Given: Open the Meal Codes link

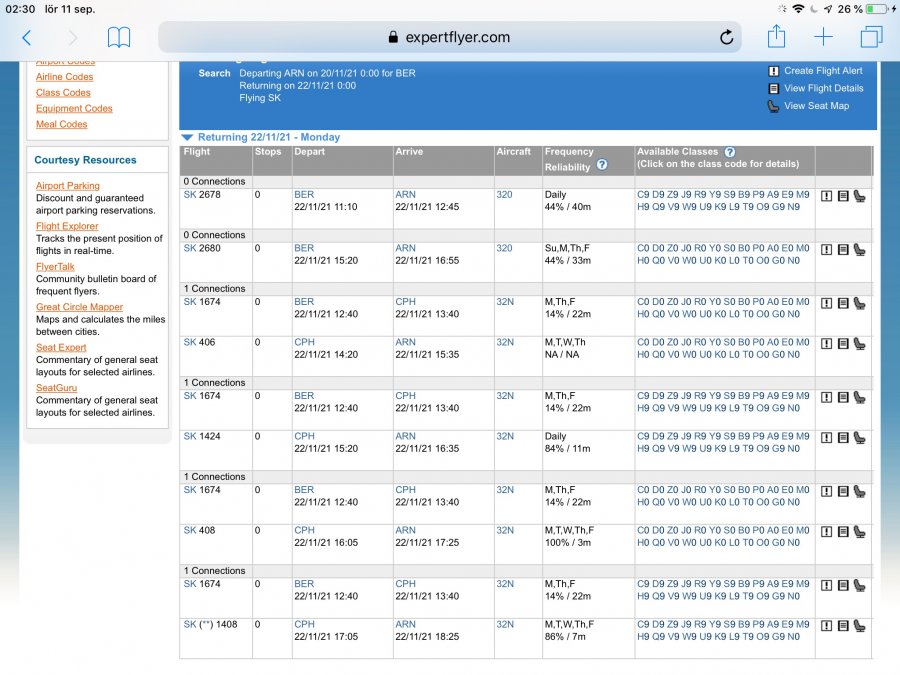Looking at the screenshot, I should [62, 125].
